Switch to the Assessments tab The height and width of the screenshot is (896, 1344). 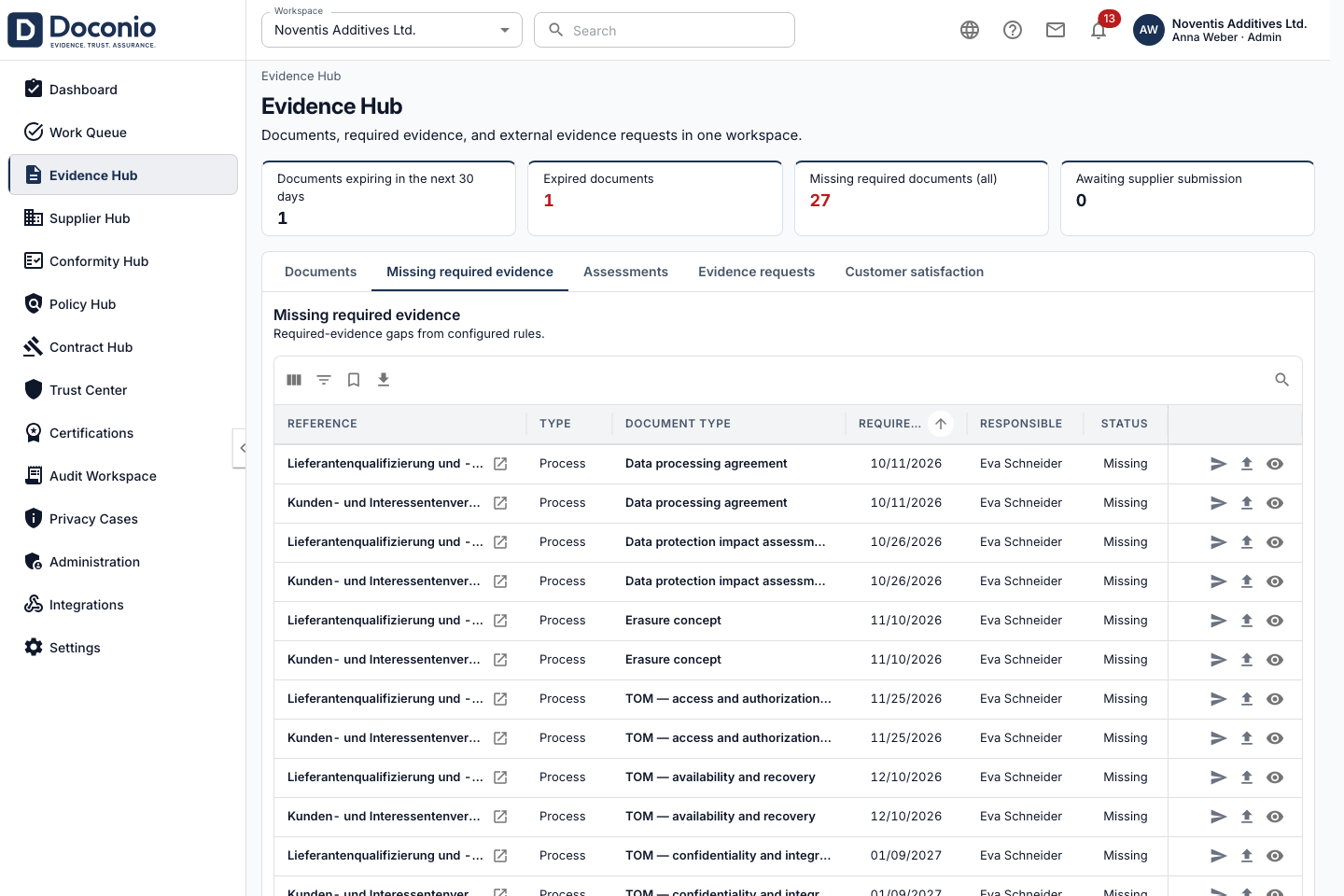click(x=625, y=272)
